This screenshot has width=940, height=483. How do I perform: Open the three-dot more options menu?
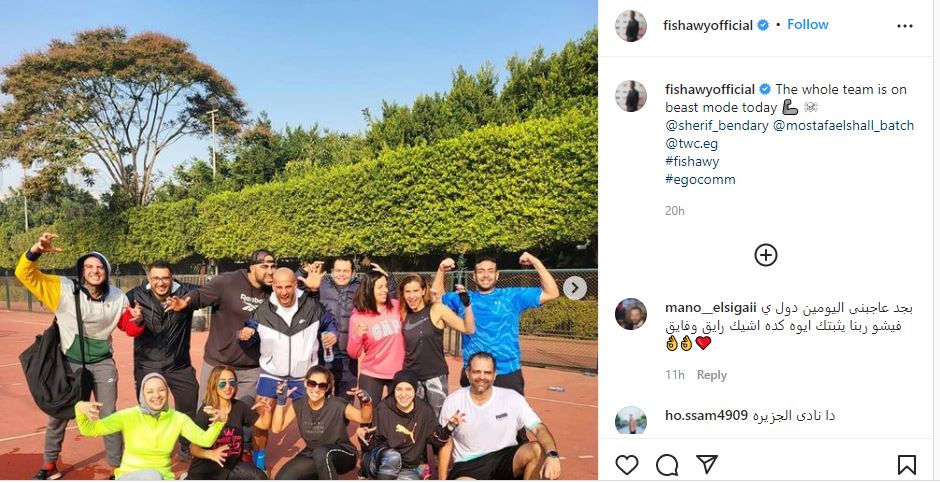pos(905,26)
